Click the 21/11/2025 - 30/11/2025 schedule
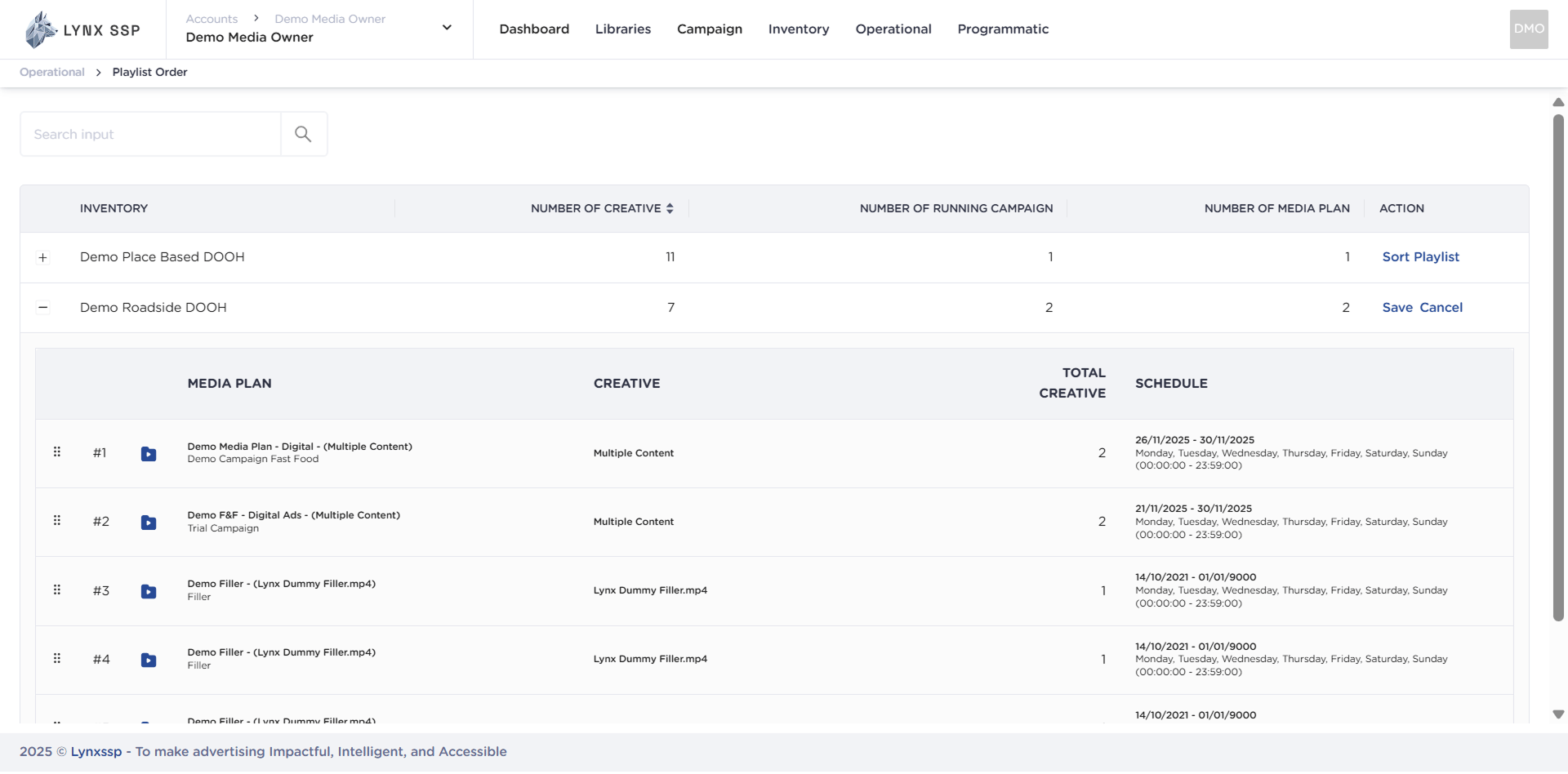This screenshot has height=774, width=1568. click(1193, 509)
